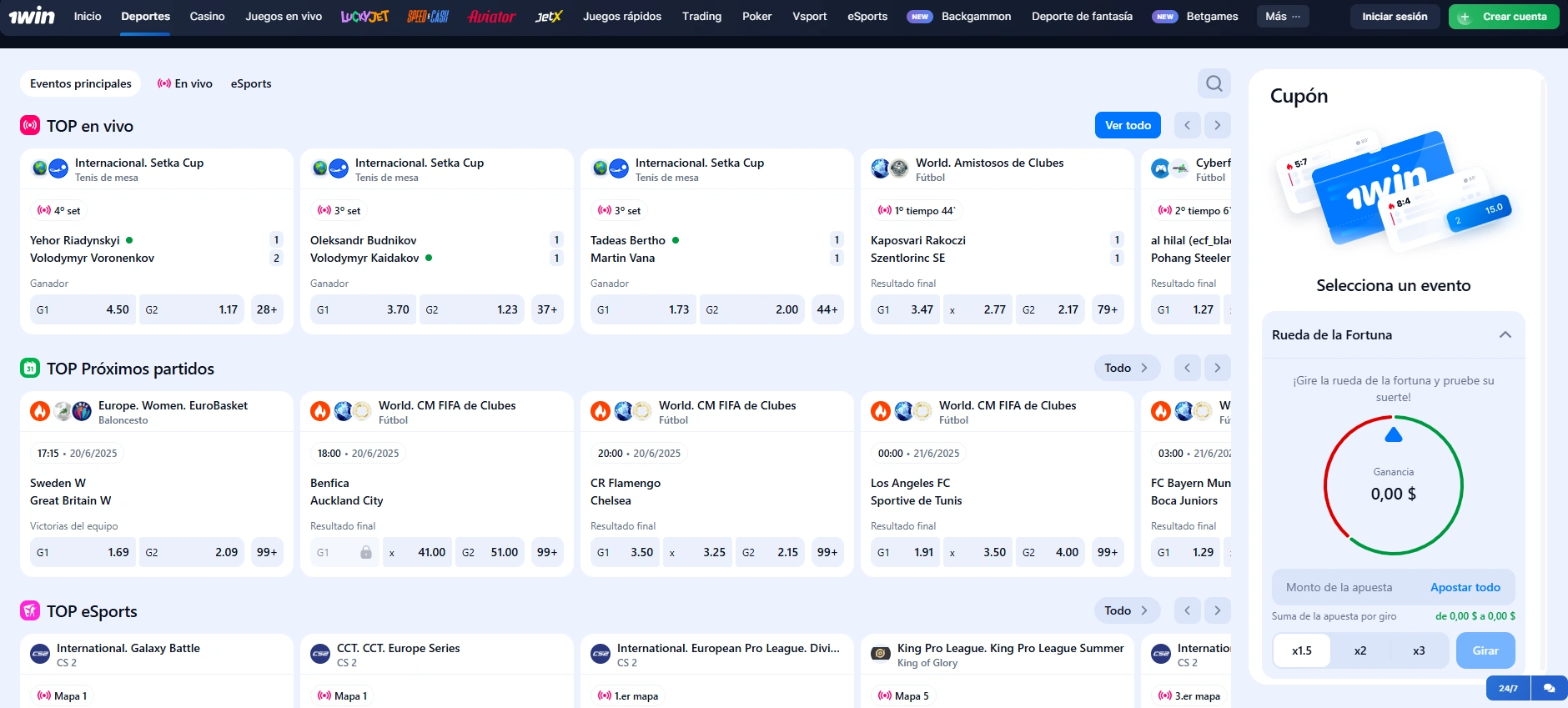Select x3 multiplier in Rueda de la Fortuna
The width and height of the screenshot is (1568, 708).
click(x=1419, y=650)
